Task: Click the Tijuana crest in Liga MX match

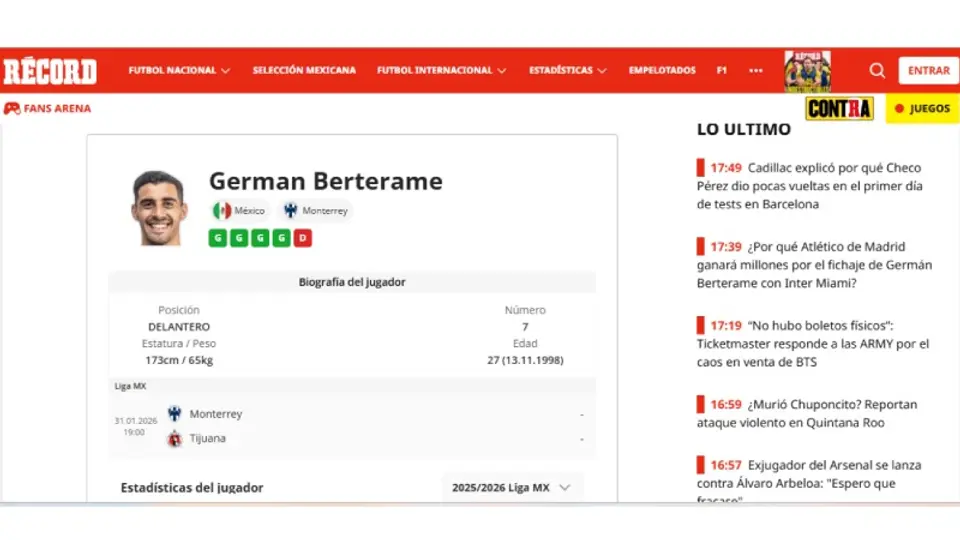Action: click(174, 438)
